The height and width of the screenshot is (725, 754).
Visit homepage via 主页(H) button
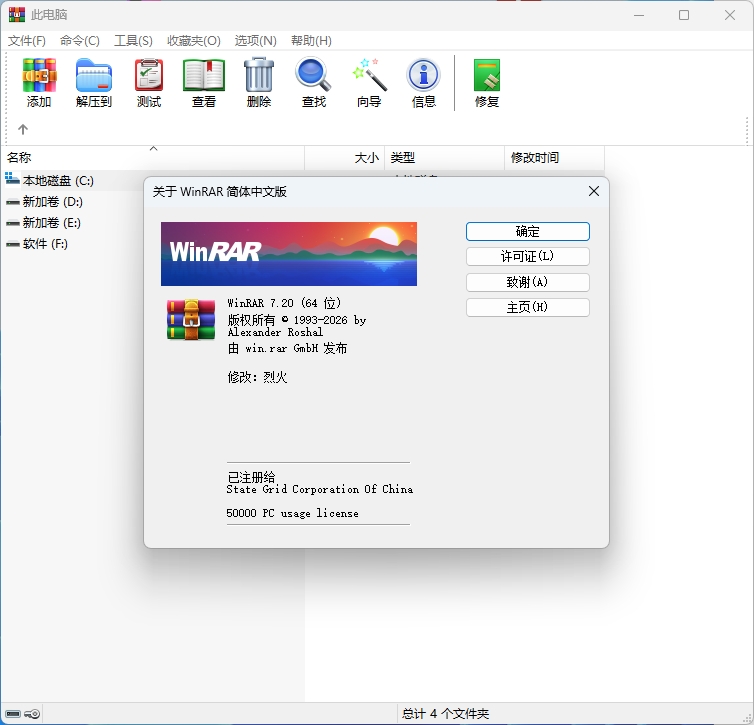(528, 307)
